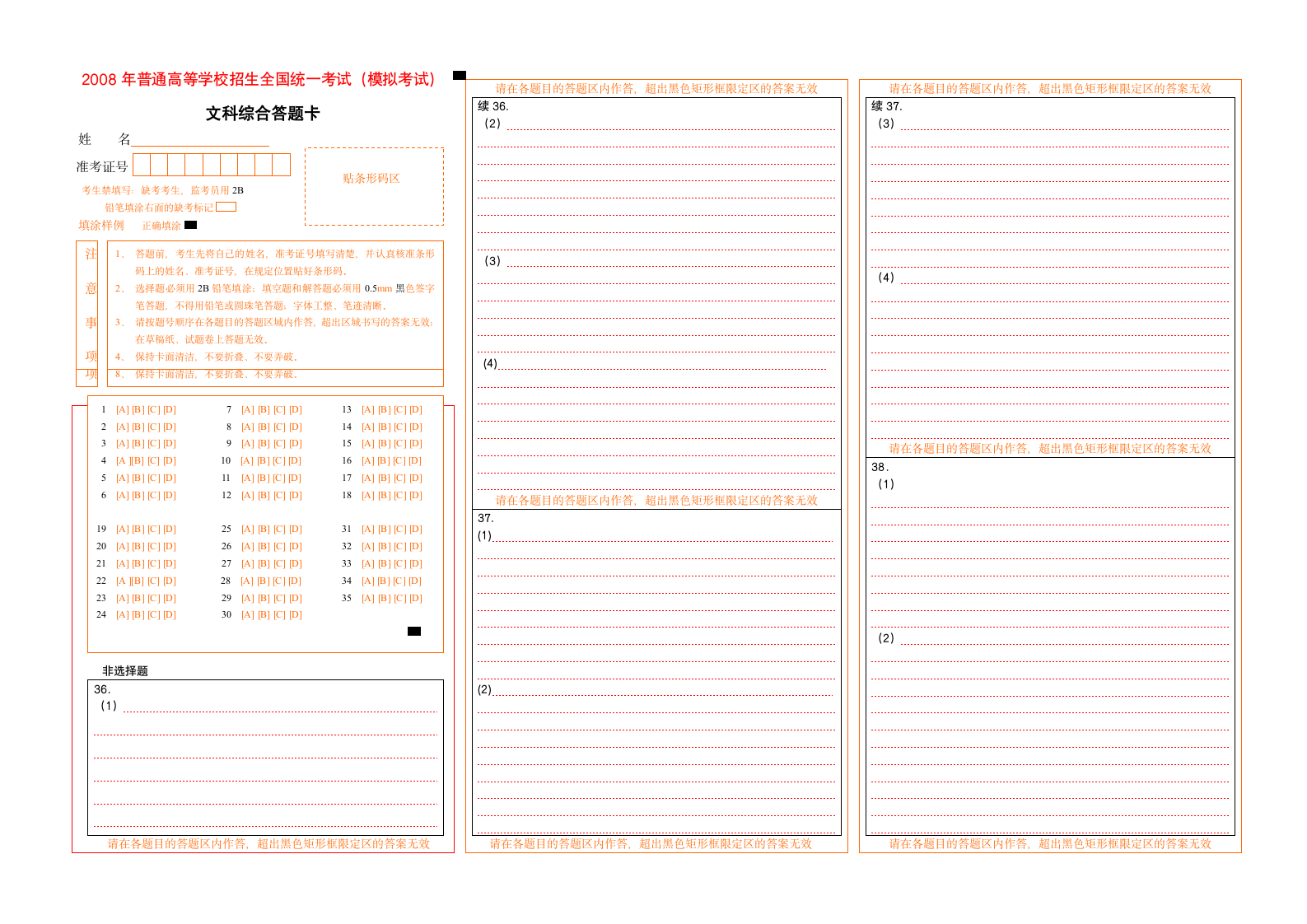Mark bubble [B] for question 19
The width and height of the screenshot is (1307, 924).
click(138, 529)
